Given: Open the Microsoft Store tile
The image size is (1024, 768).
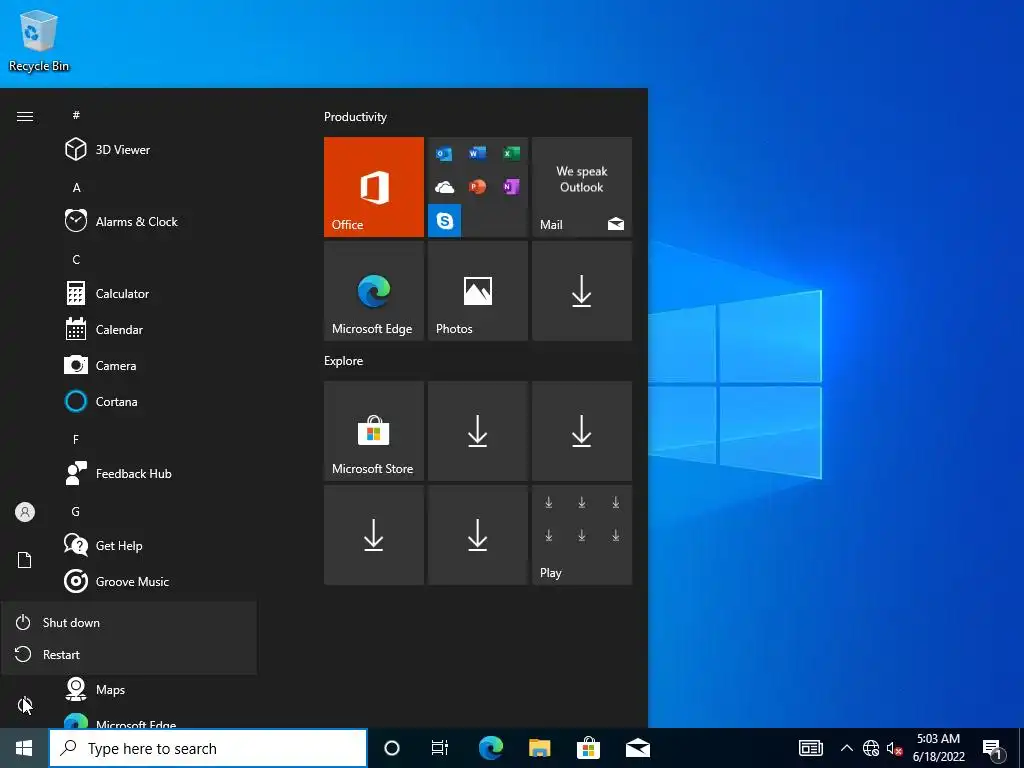Looking at the screenshot, I should pos(374,431).
